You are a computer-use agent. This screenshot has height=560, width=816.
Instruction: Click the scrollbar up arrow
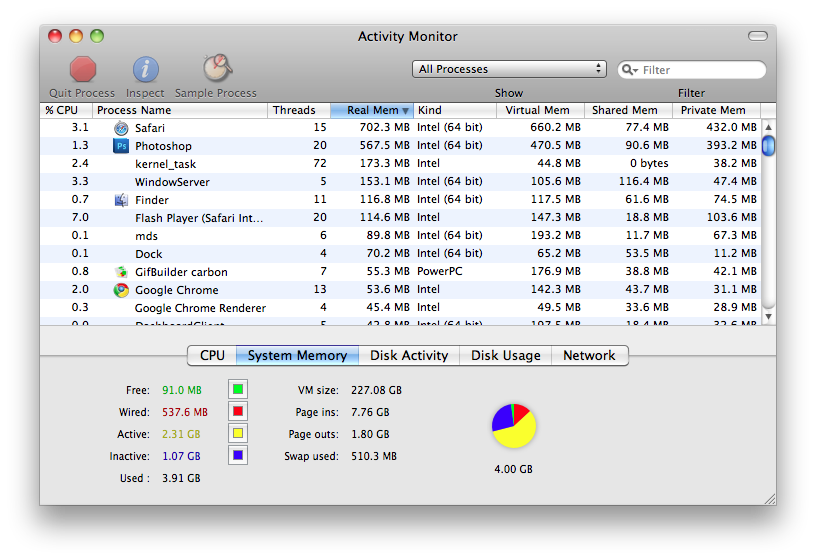pos(769,127)
